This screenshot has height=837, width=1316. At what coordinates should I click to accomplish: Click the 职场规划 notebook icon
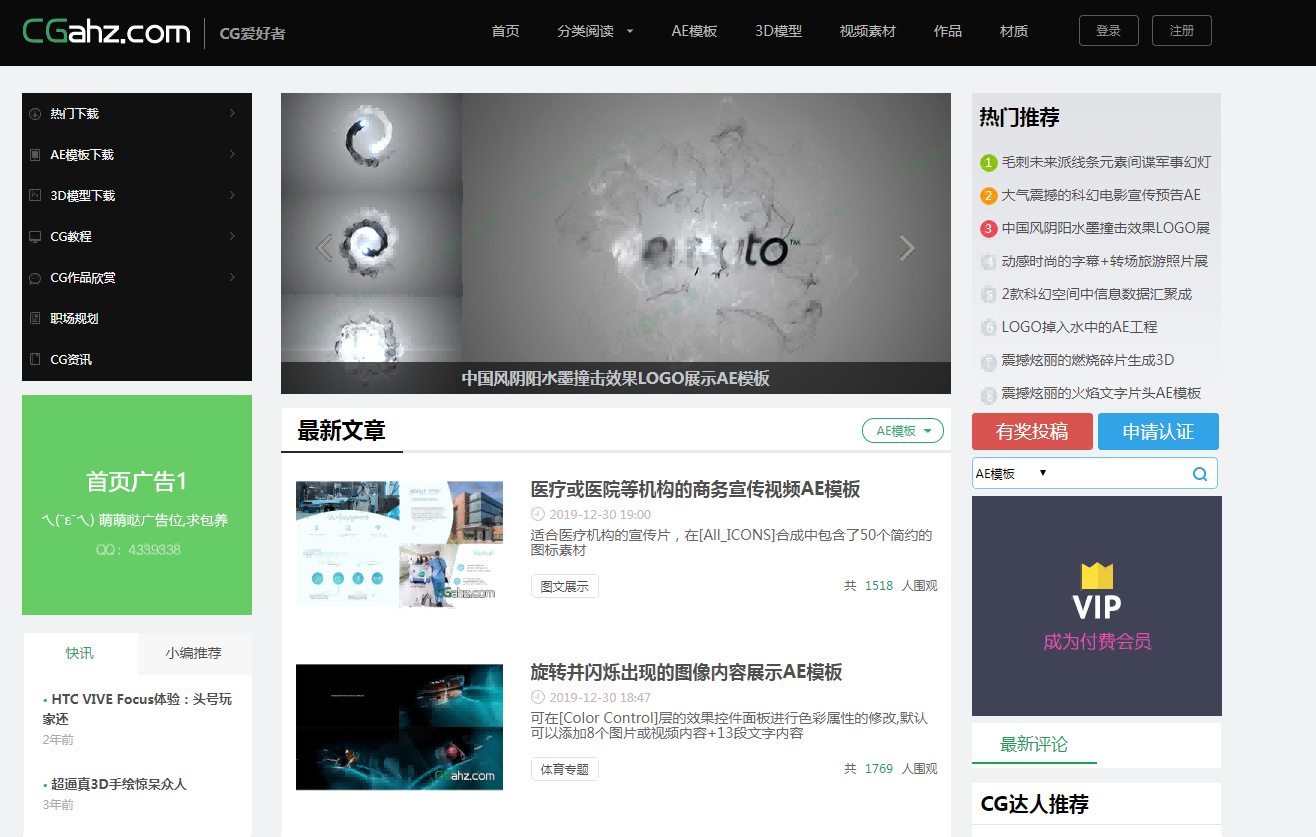pos(35,317)
